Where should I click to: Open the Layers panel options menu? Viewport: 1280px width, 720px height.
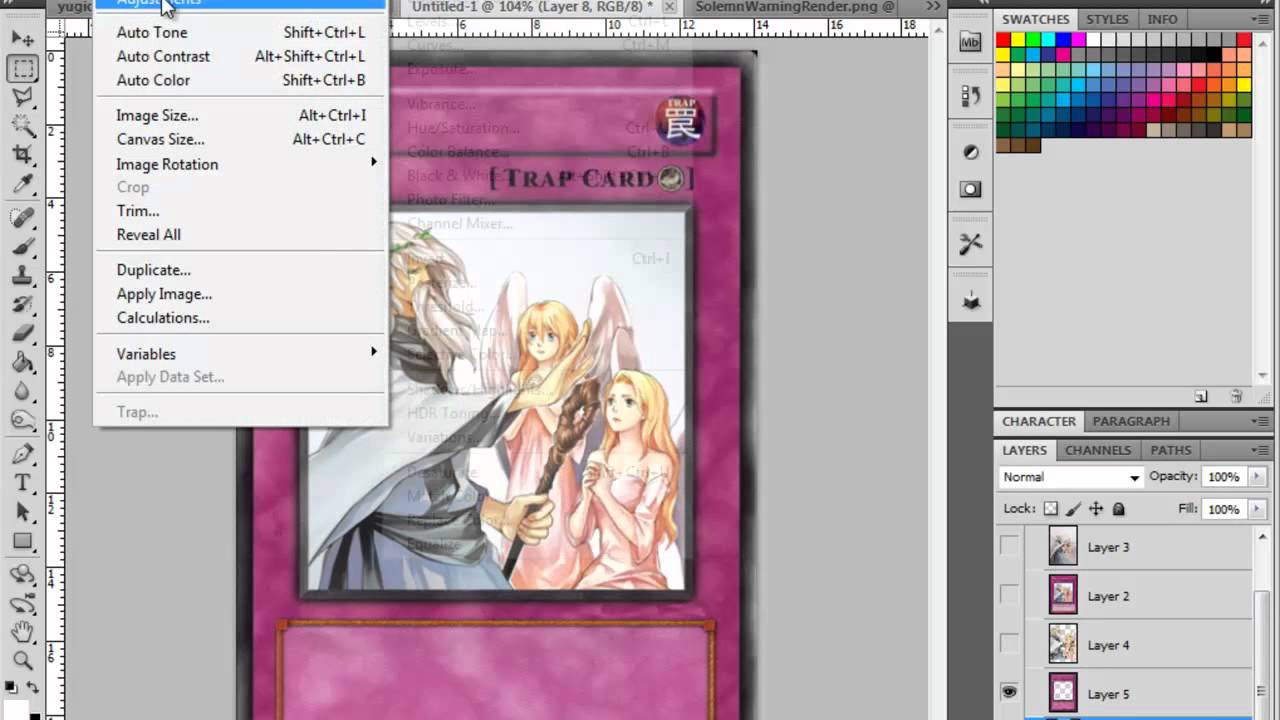tap(1262, 450)
